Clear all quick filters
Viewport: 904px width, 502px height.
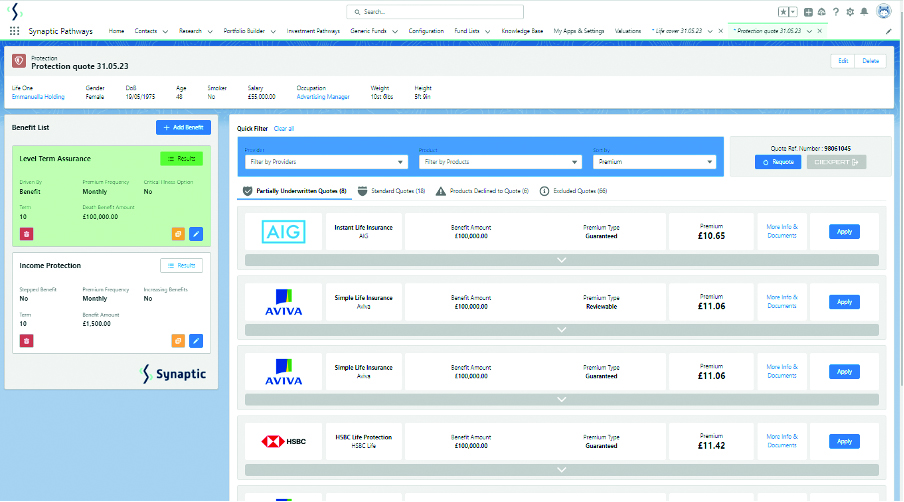pyautogui.click(x=284, y=129)
